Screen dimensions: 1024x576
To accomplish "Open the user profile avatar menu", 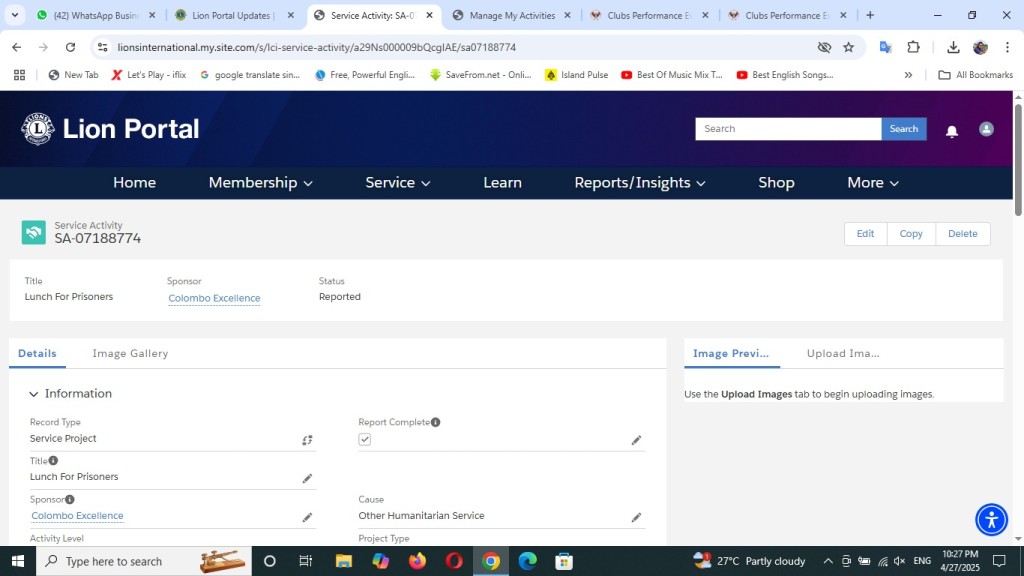I will tap(986, 129).
